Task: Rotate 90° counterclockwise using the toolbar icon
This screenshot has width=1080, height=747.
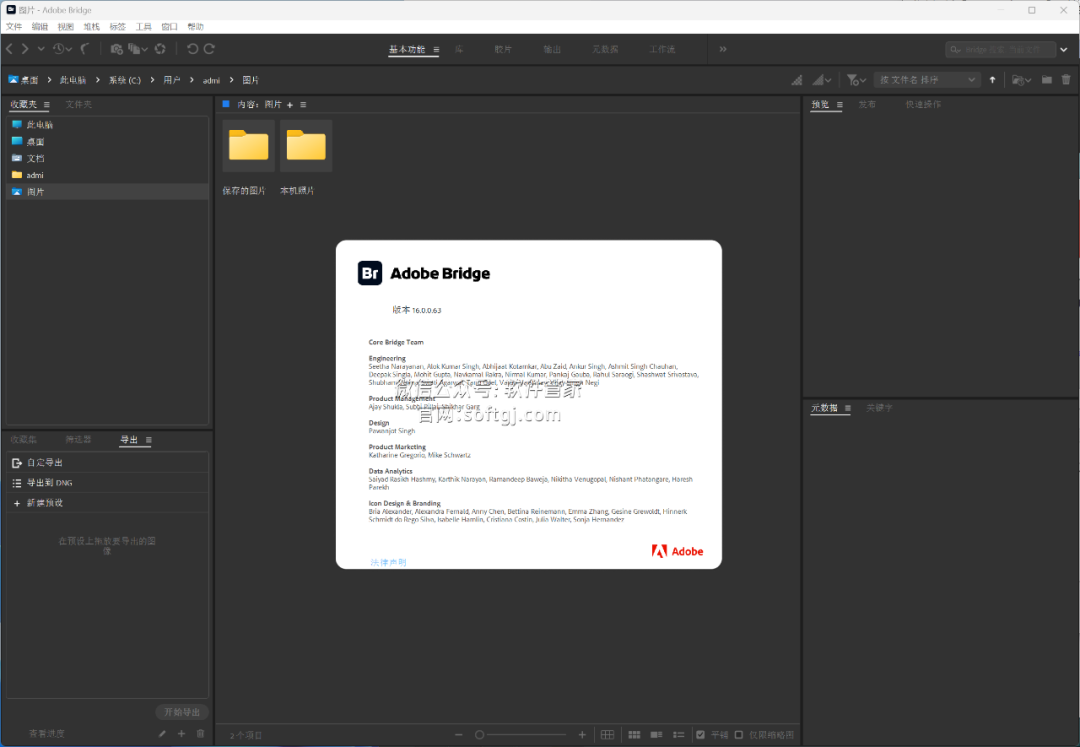Action: click(192, 48)
